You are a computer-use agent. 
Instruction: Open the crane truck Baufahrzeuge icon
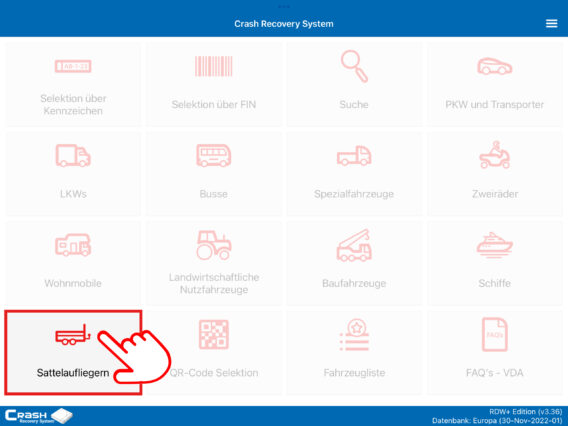tap(354, 245)
